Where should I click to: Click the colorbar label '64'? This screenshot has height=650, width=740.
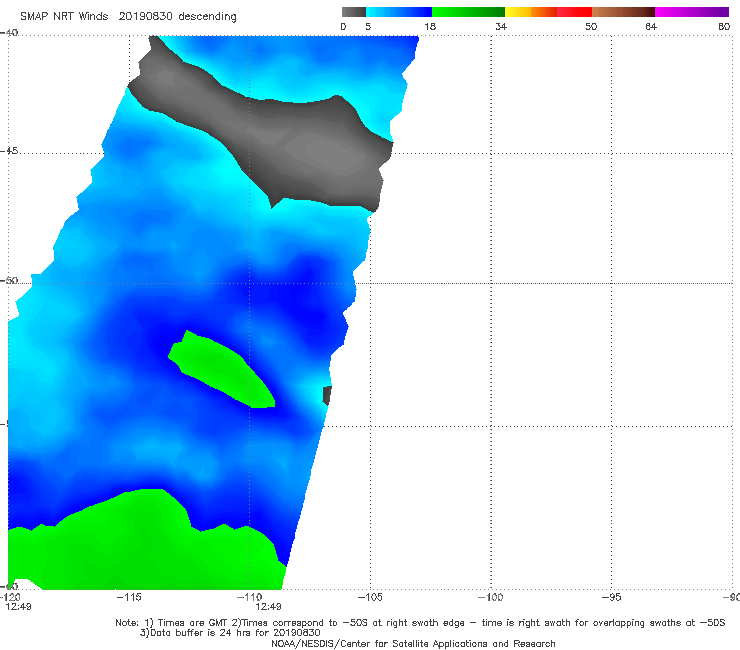651,27
